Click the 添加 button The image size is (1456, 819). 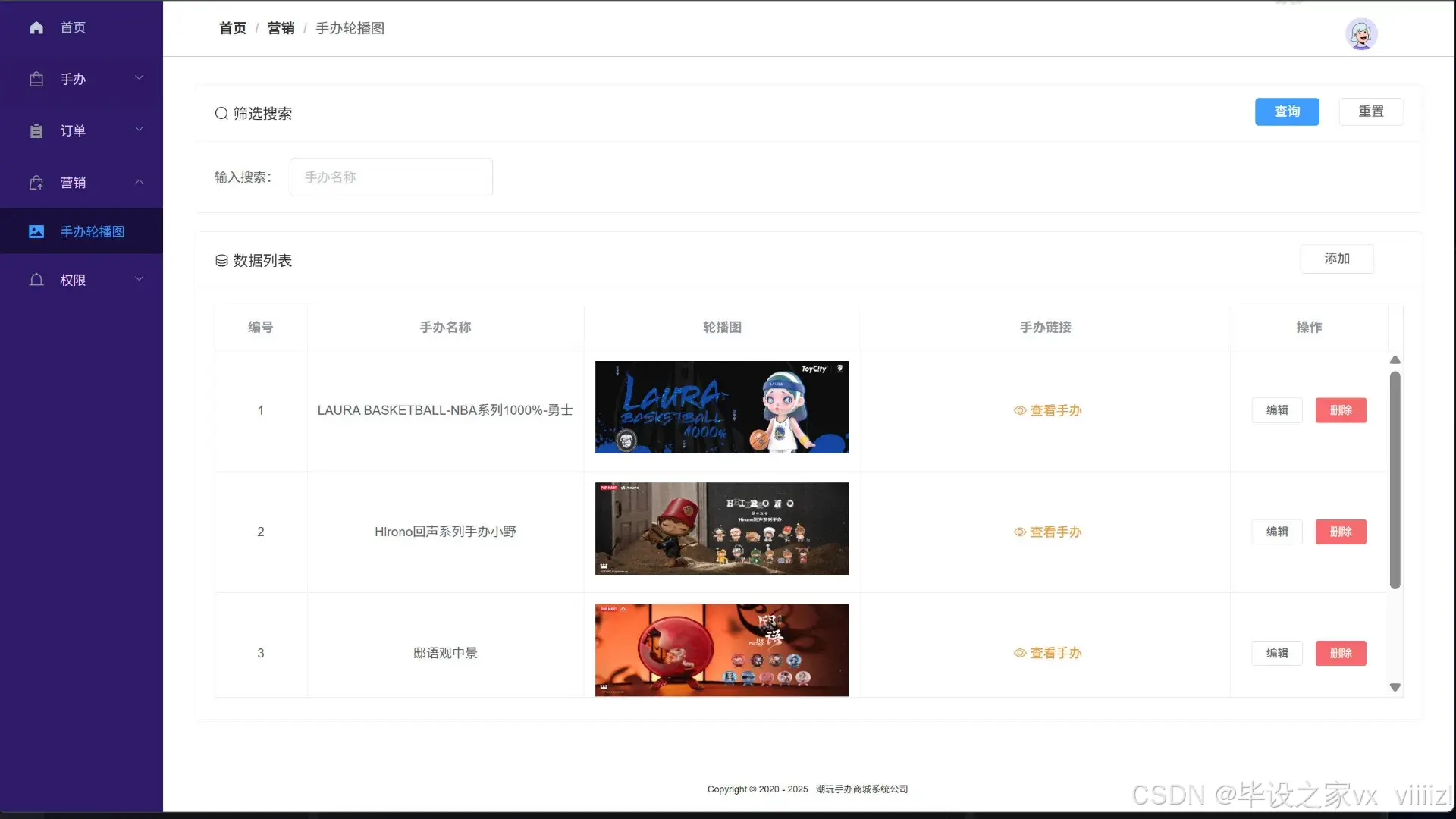click(1337, 259)
